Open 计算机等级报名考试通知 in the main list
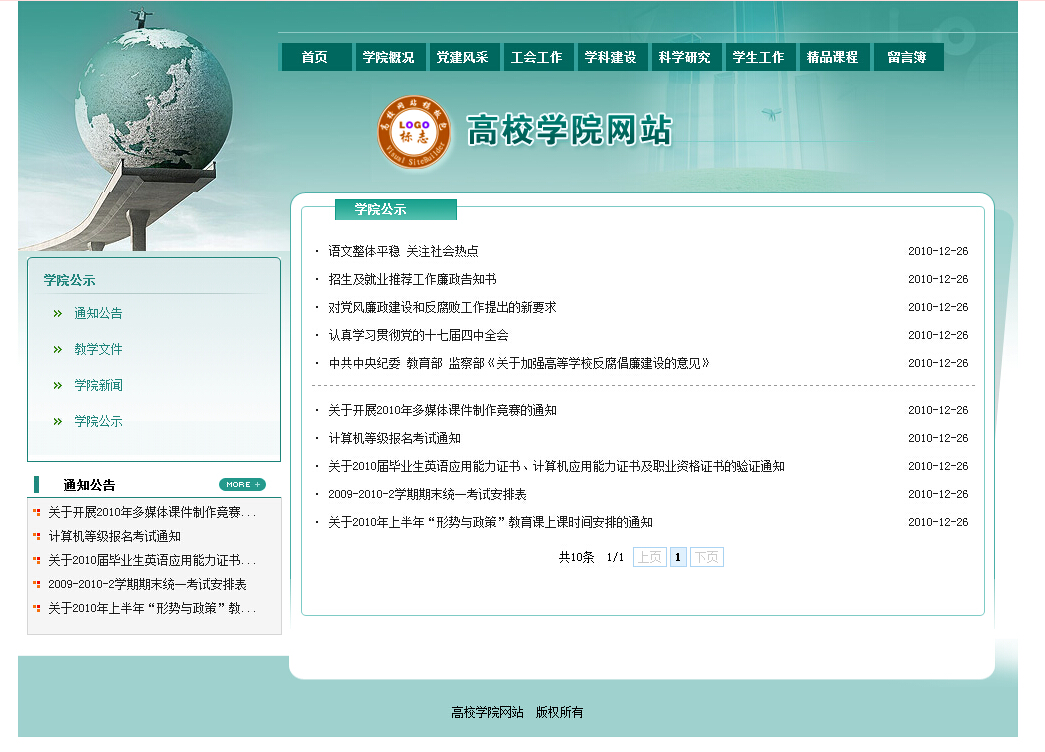The image size is (1045, 752). [394, 439]
